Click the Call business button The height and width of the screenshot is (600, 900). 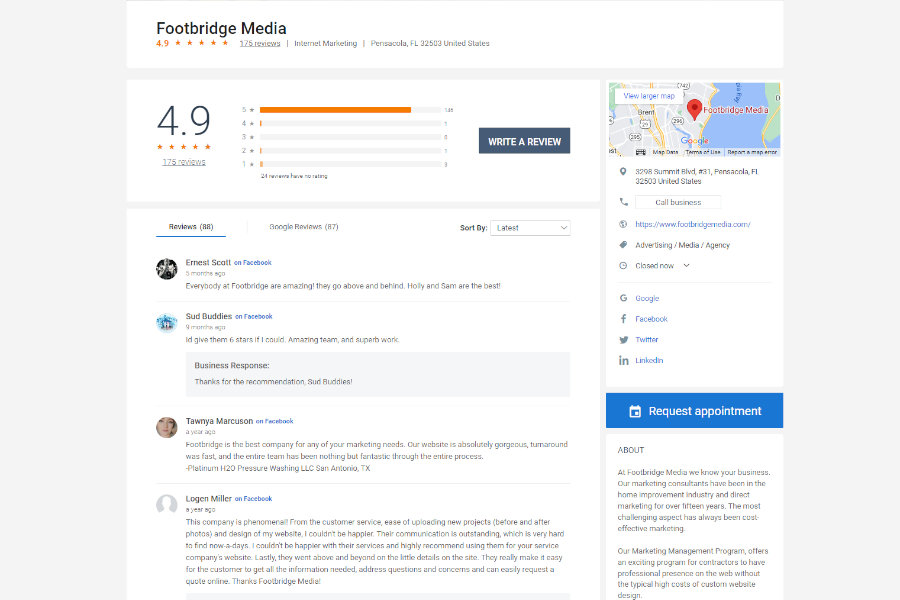pos(678,202)
